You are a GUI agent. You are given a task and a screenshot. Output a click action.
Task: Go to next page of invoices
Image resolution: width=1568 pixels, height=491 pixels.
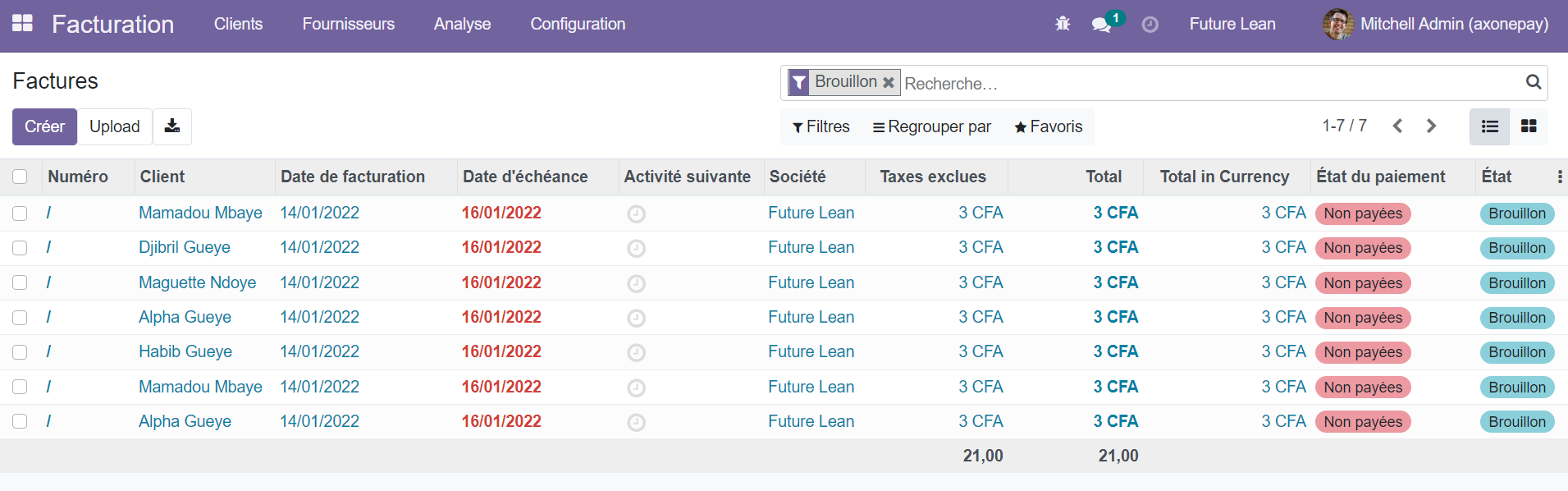pos(1431,126)
